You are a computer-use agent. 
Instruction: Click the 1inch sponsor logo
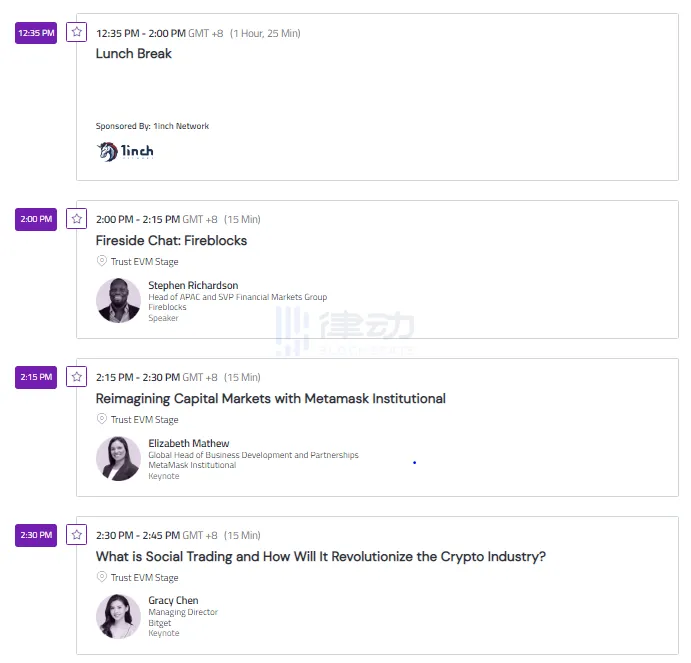click(125, 152)
